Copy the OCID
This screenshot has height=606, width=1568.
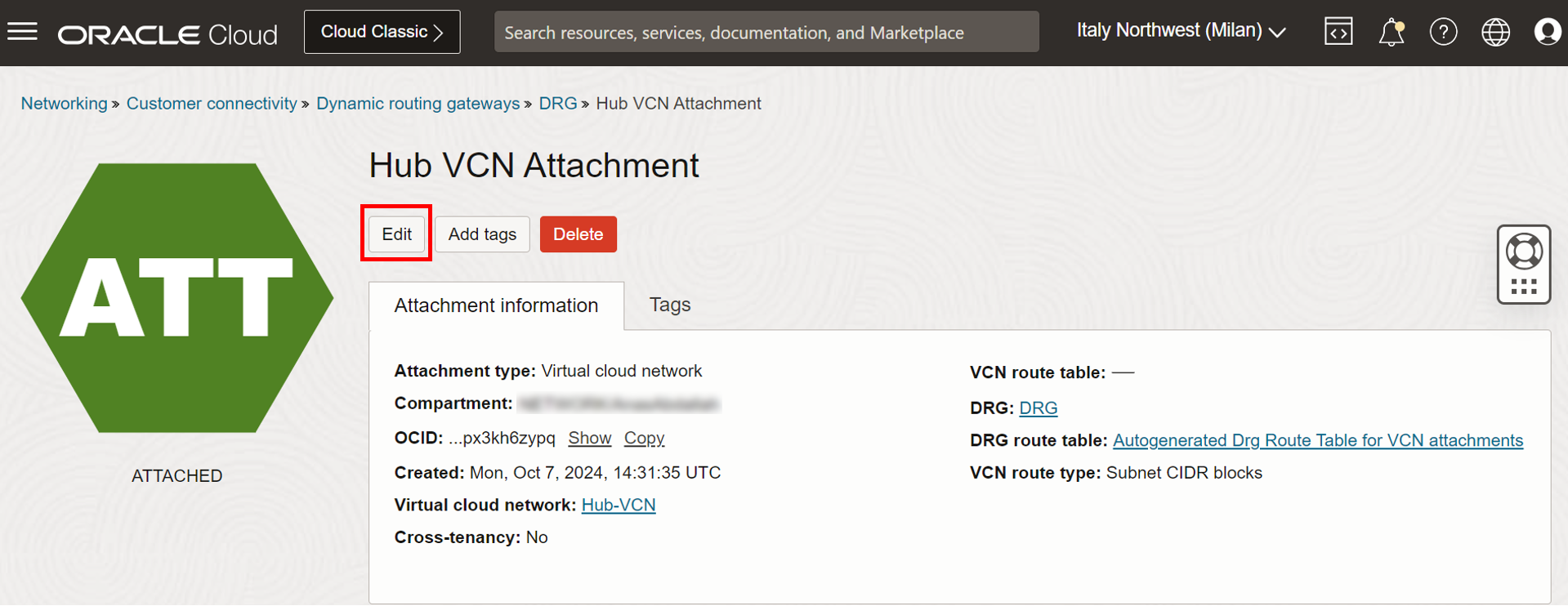tap(644, 439)
